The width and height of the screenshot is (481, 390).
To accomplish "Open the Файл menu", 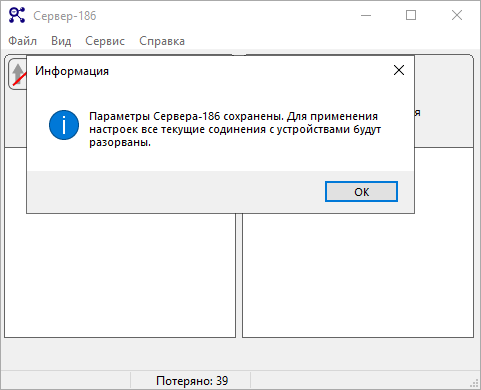I will tap(22, 41).
